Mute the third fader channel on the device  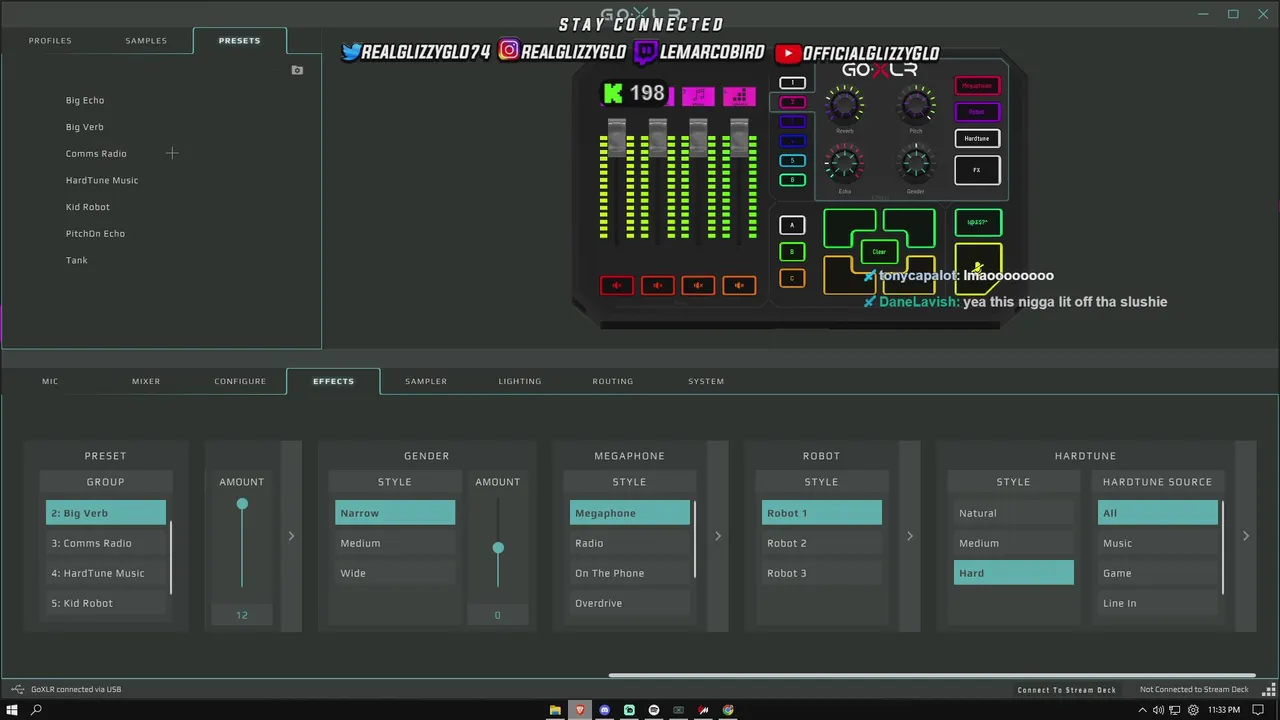point(698,286)
